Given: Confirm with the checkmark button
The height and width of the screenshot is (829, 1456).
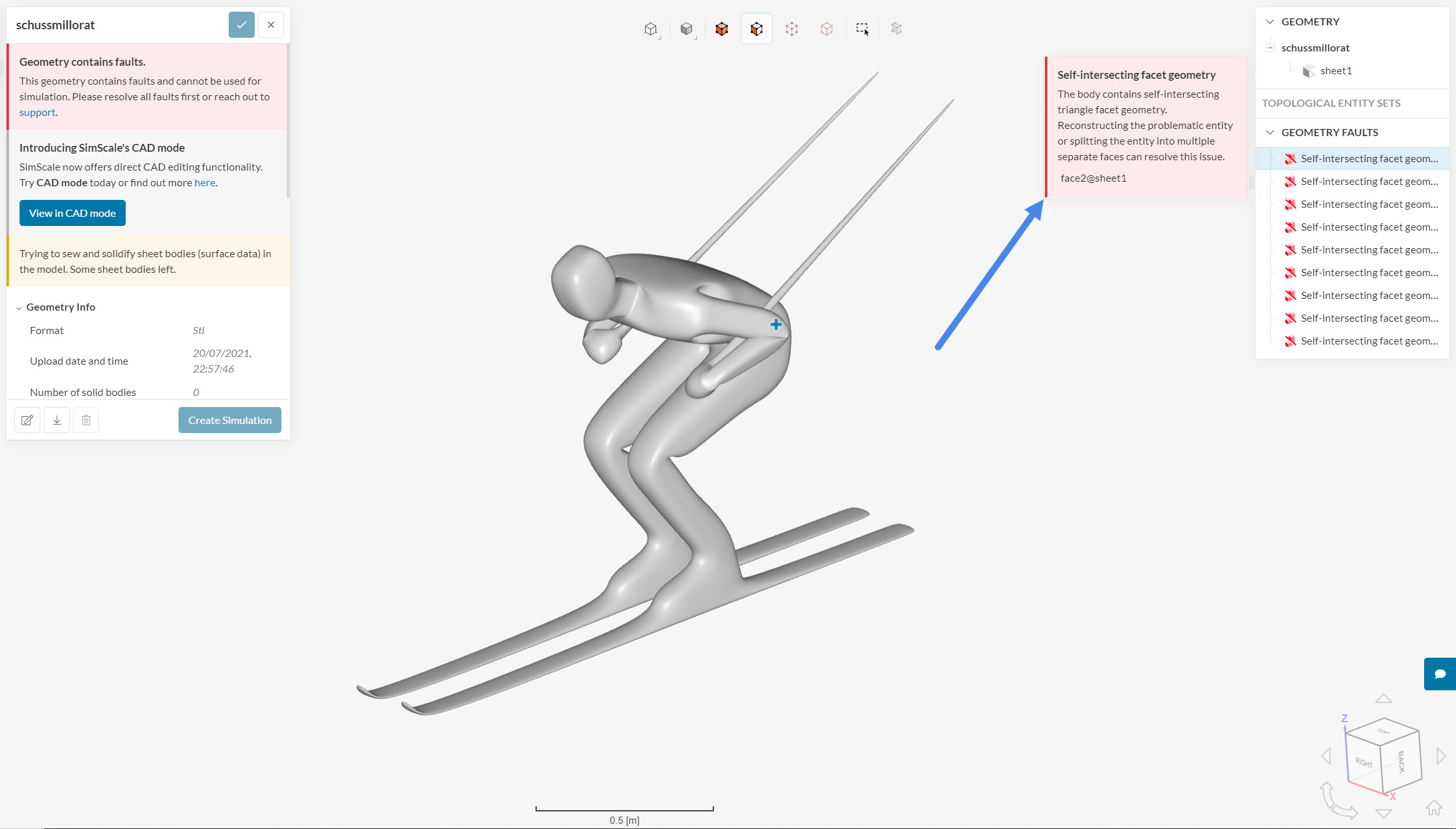Looking at the screenshot, I should [241, 25].
